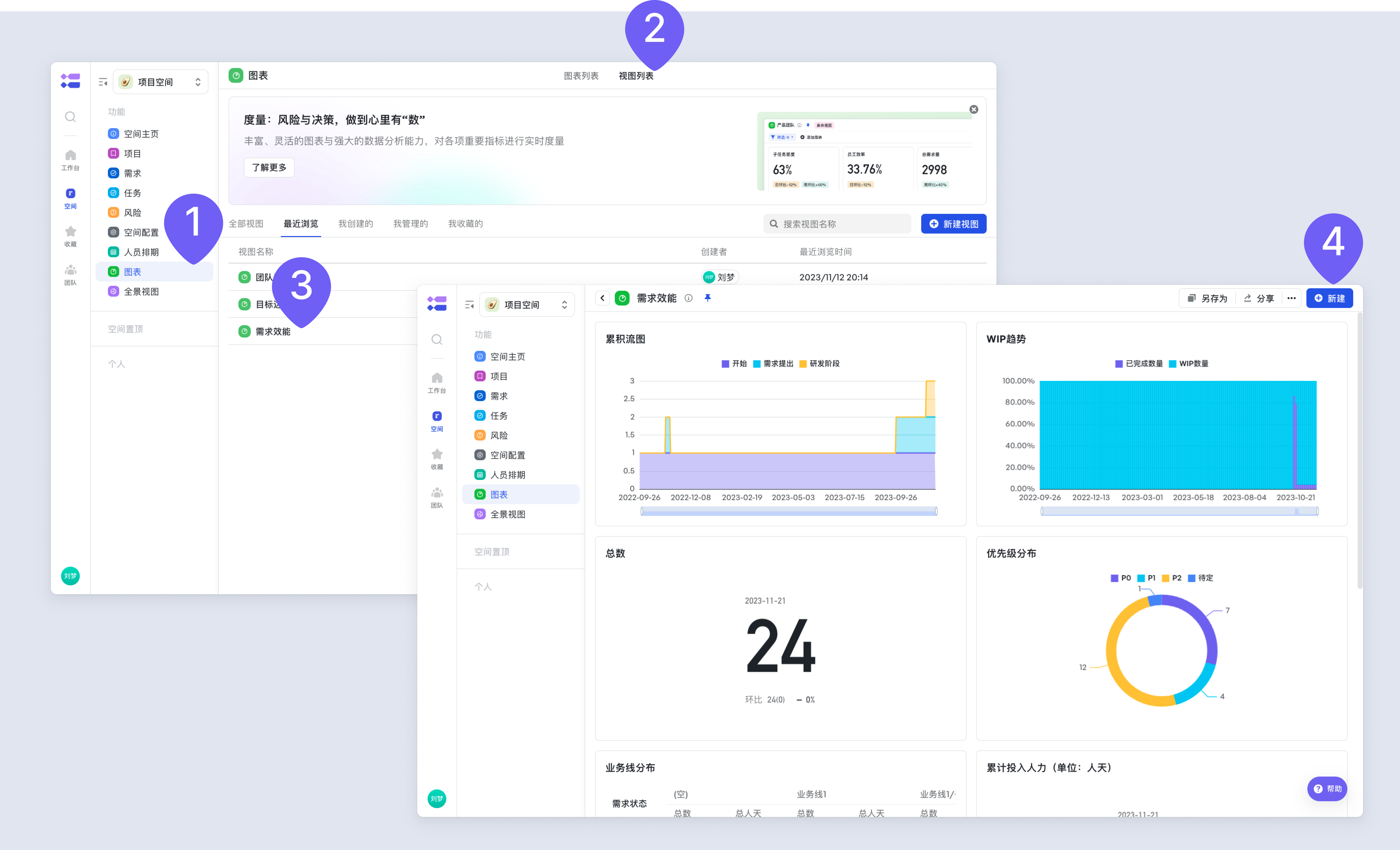
Task: Click the info icon next to 需求效能 title
Action: pos(689,298)
